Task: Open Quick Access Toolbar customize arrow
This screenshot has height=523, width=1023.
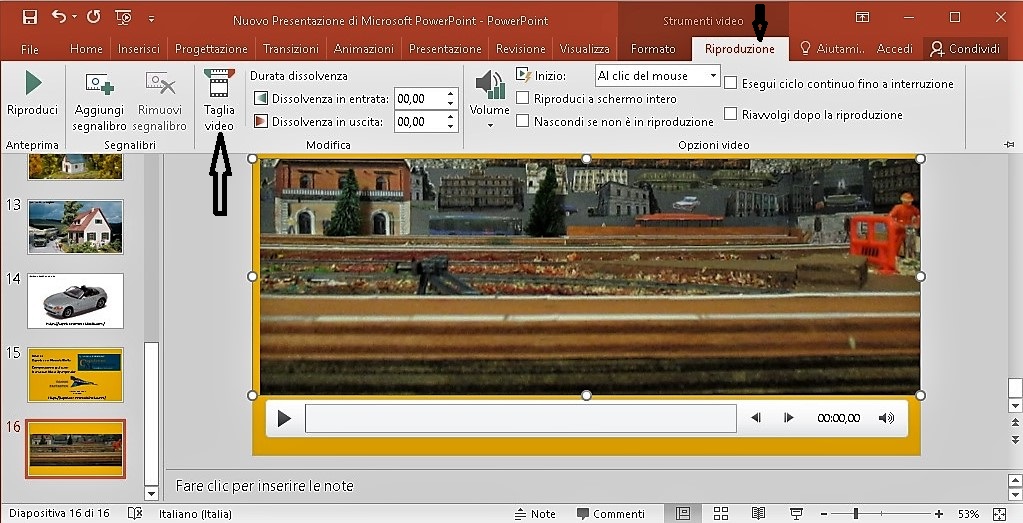Action: pos(151,18)
